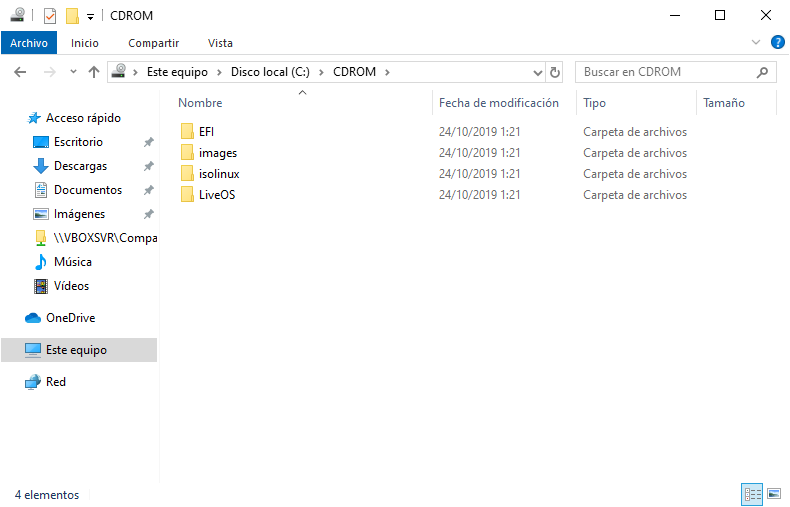790x507 pixels.
Task: Click the Properties icon in quick access toolbar
Action: pos(50,15)
